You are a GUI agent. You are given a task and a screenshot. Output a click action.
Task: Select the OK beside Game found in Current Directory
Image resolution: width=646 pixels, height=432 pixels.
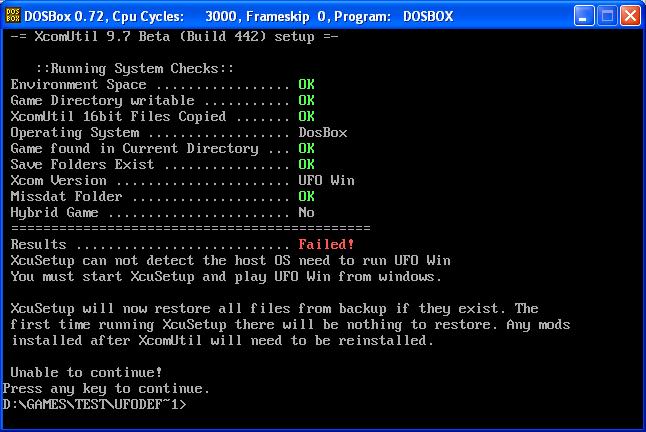306,149
